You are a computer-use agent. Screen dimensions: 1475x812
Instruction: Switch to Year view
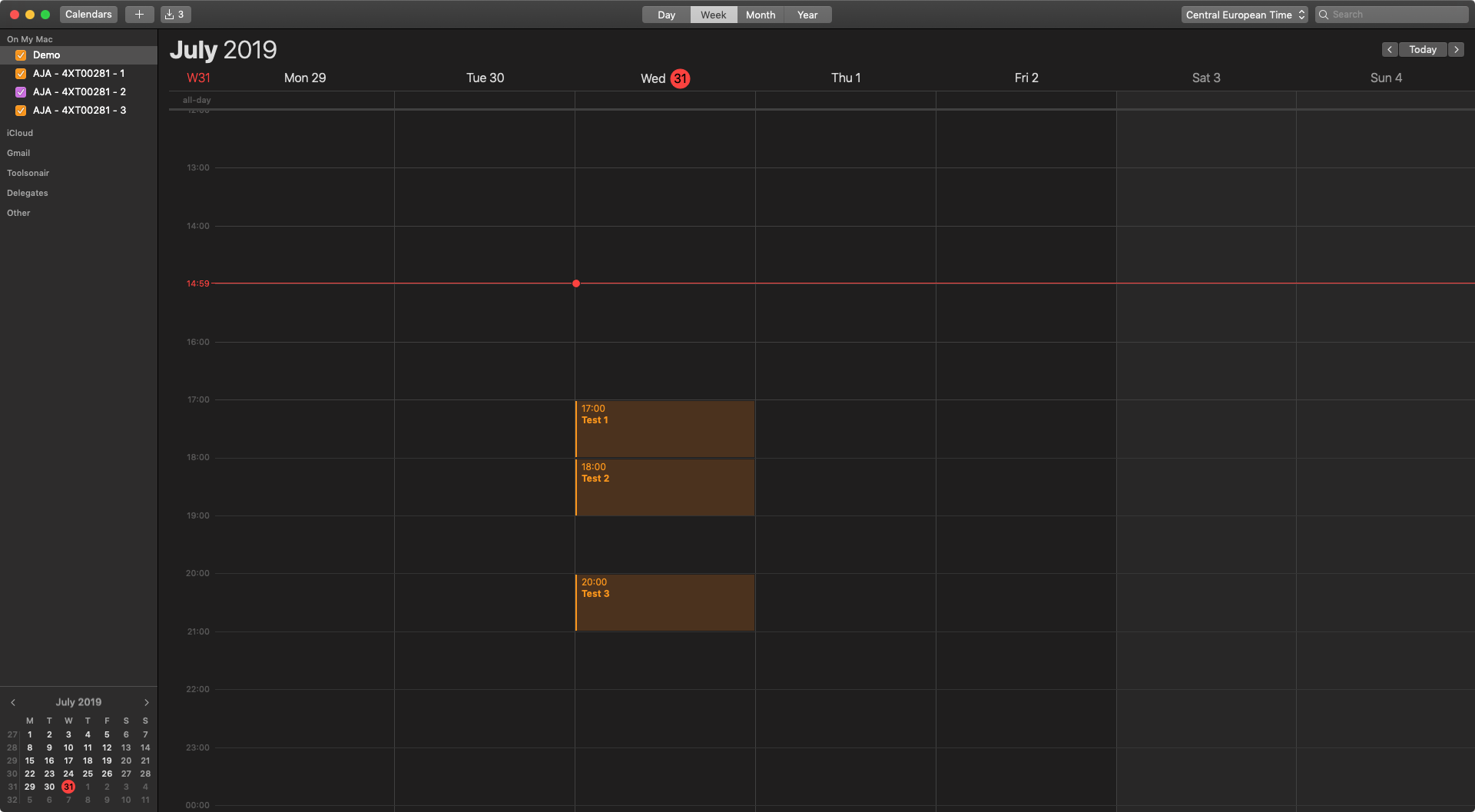(807, 15)
